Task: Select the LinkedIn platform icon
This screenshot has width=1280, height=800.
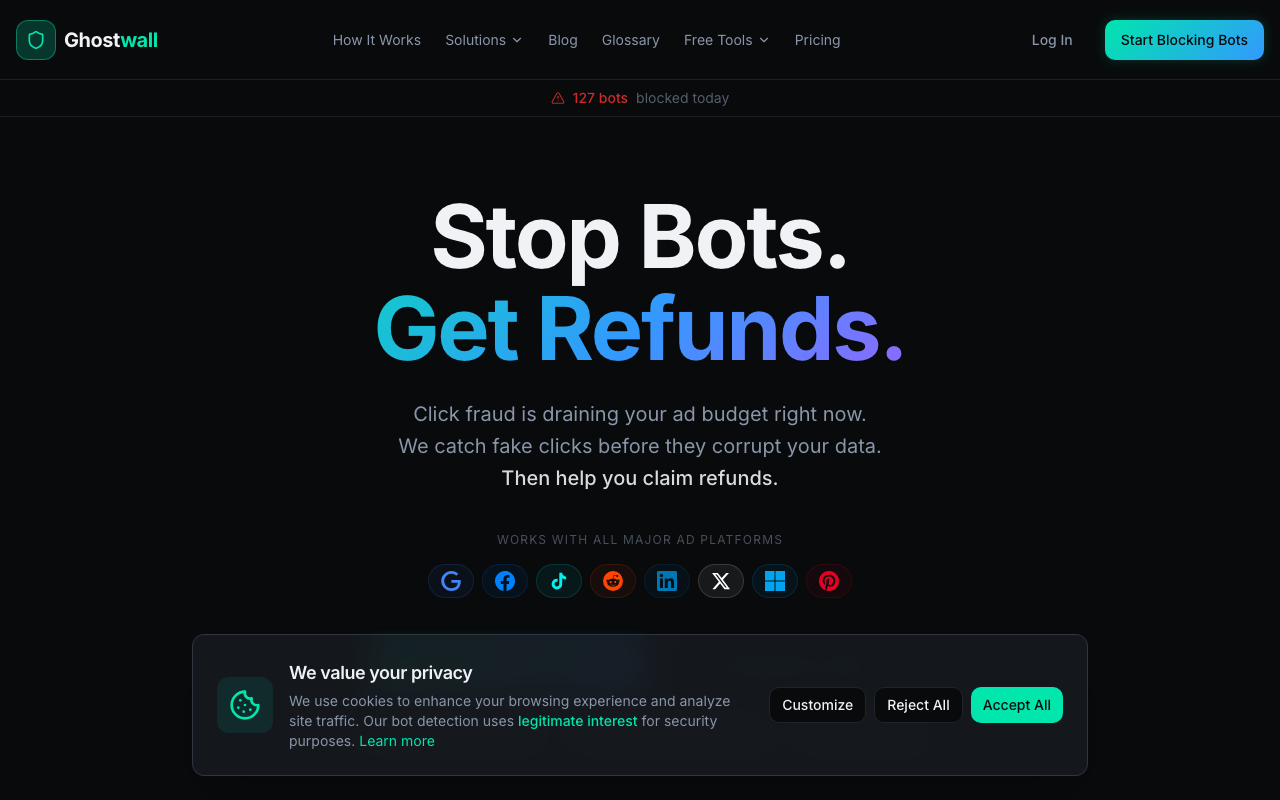Action: [x=667, y=581]
